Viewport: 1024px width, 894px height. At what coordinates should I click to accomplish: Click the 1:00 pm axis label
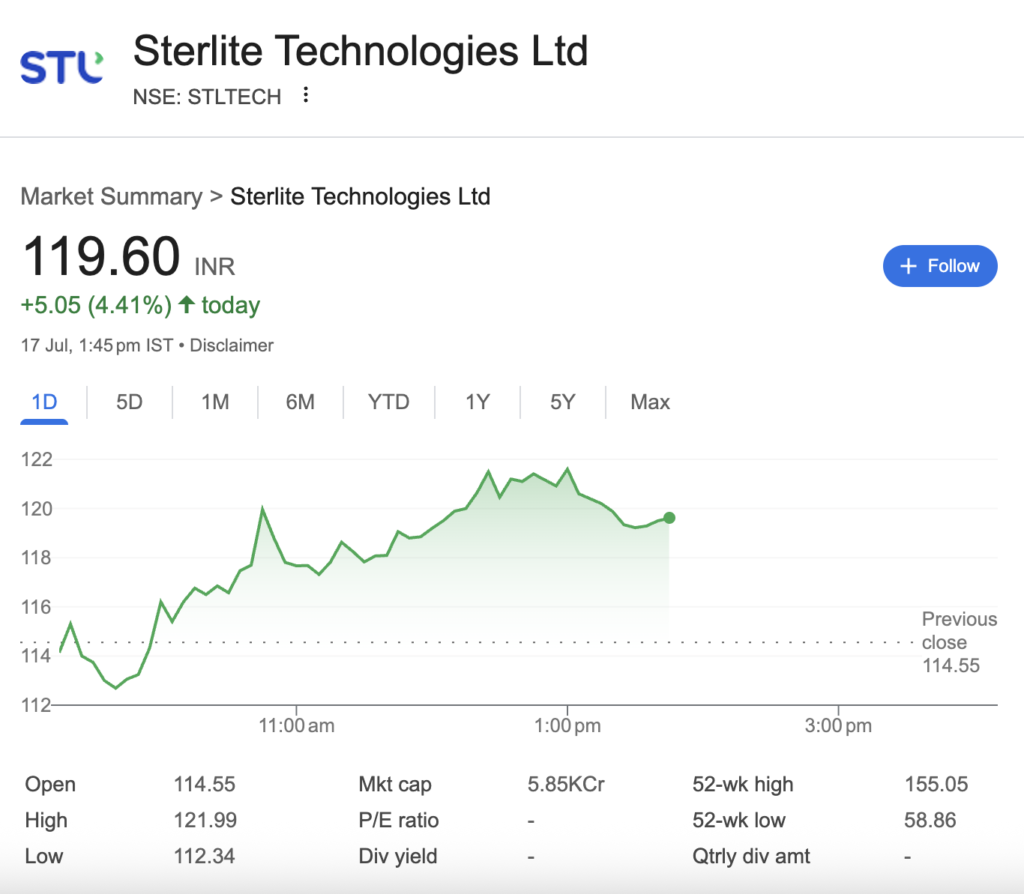[x=568, y=726]
